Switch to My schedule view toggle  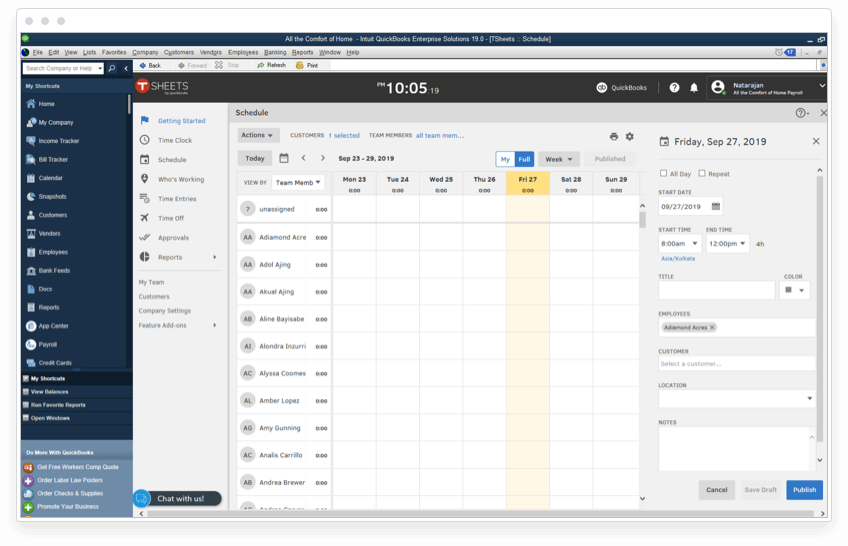pos(505,159)
